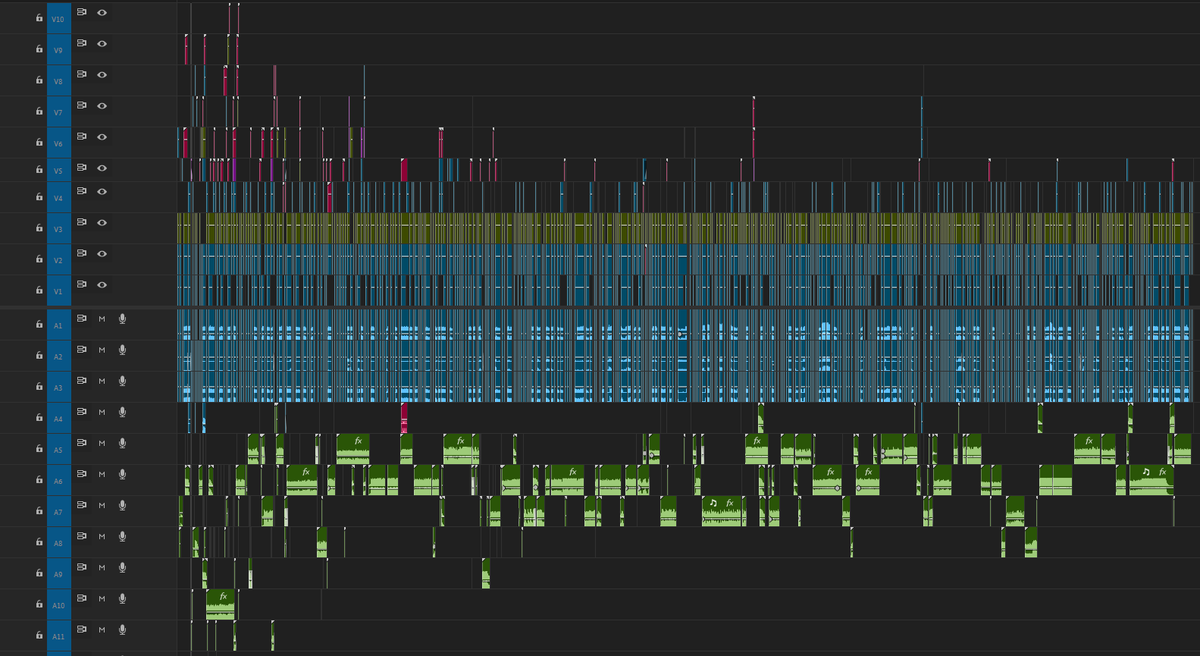Click the microphone icon on track A5
Viewport: 1200px width, 656px height.
(x=122, y=442)
